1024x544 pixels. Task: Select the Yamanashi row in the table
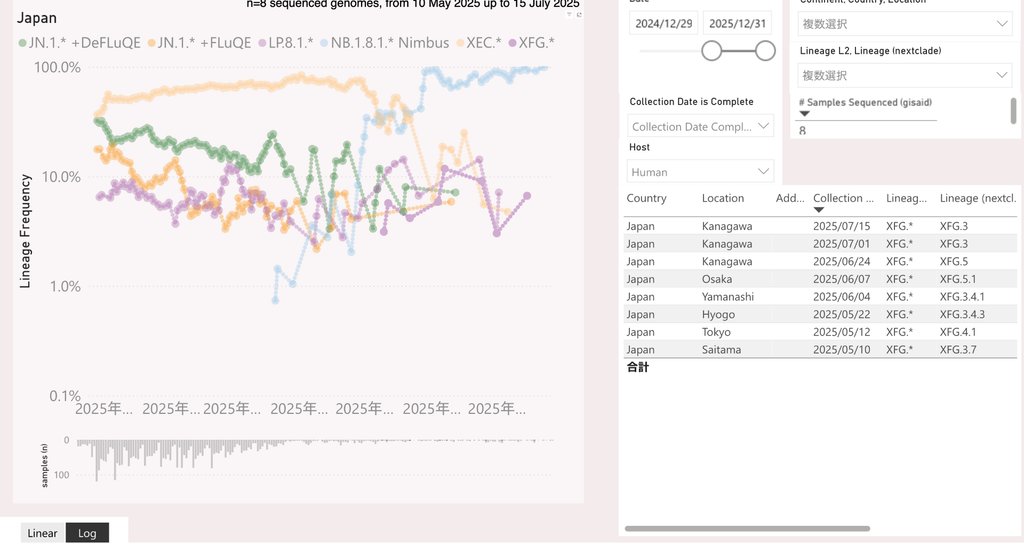(x=727, y=297)
